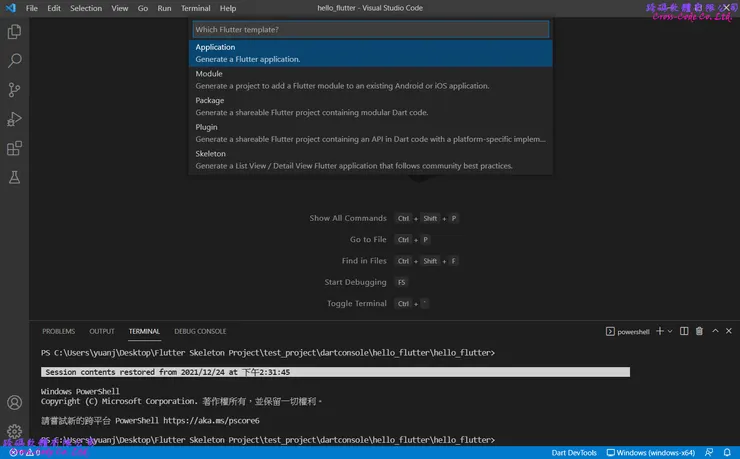Choose the Plugin template
The width and height of the screenshot is (740, 459).
coord(370,133)
